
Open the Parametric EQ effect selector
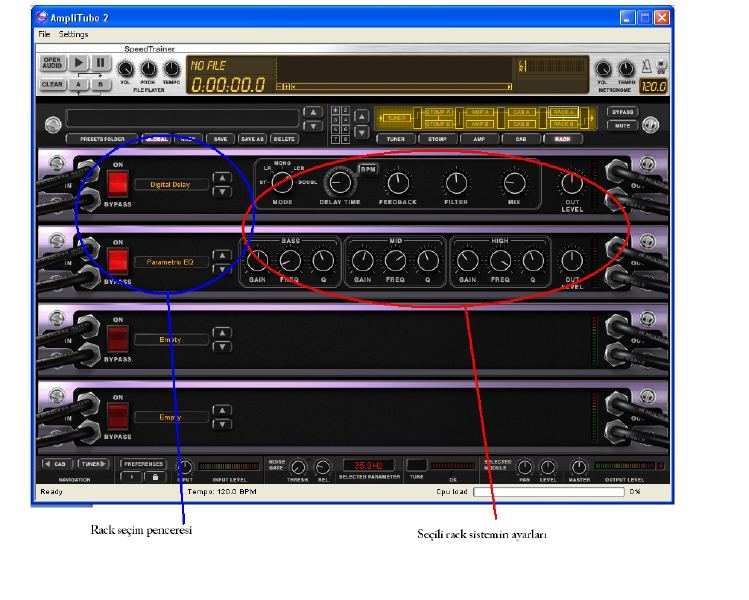(x=171, y=262)
